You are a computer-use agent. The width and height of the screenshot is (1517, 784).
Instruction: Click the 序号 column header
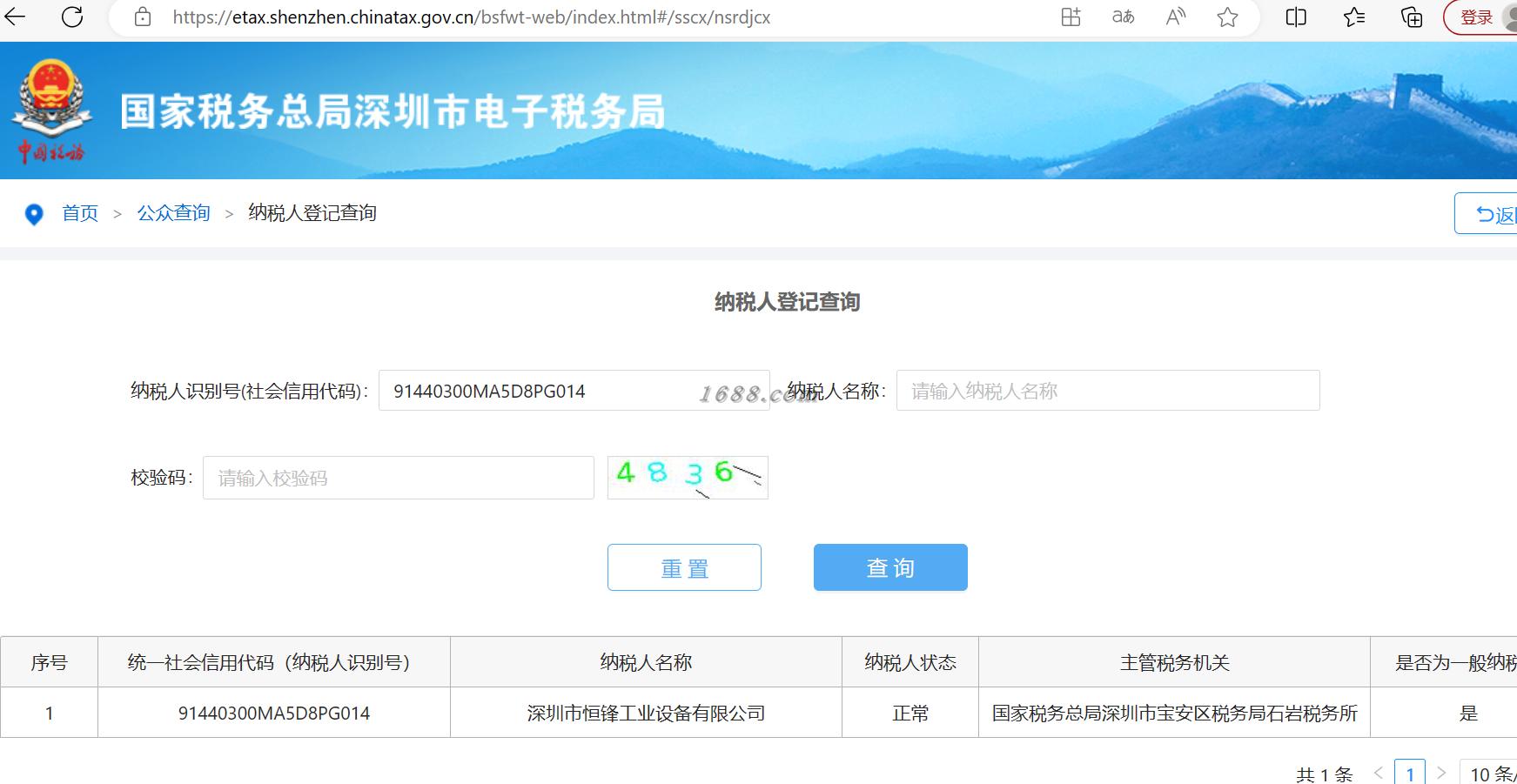[x=49, y=662]
